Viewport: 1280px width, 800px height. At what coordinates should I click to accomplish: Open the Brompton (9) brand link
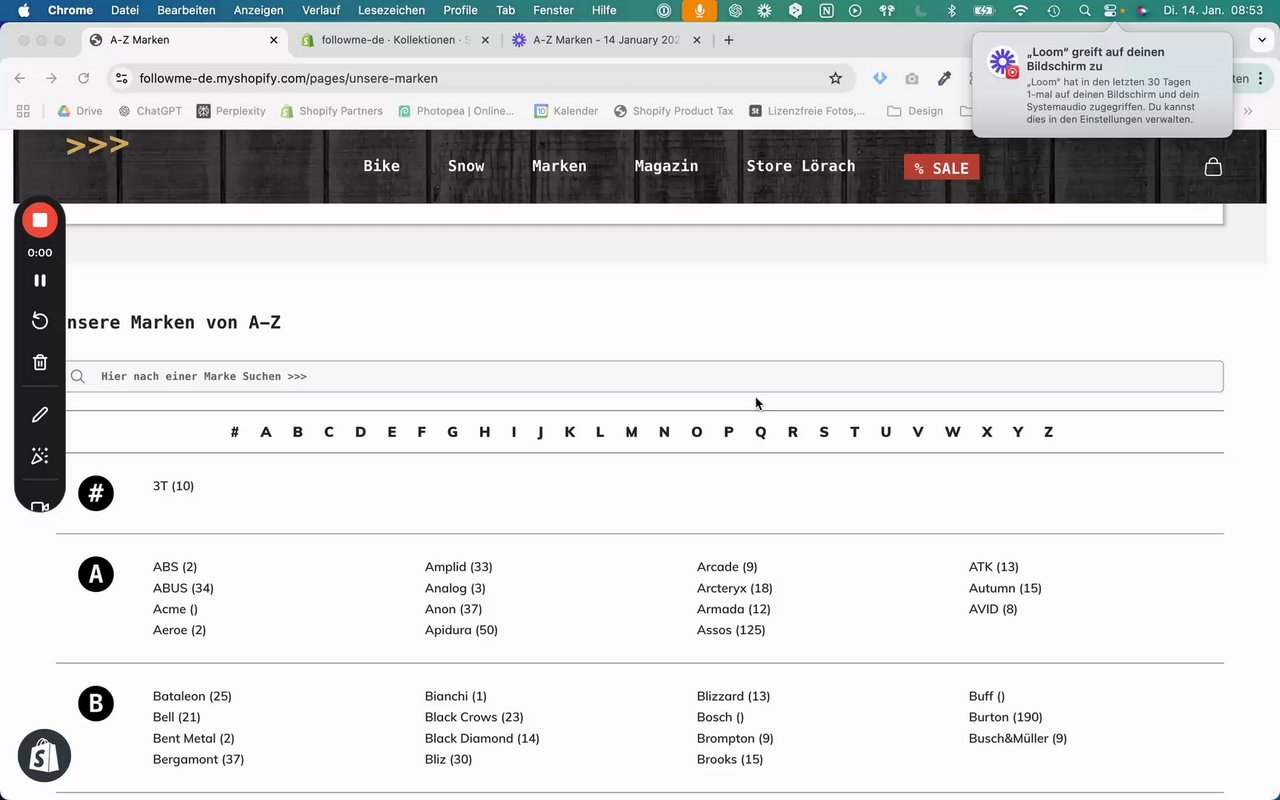tap(735, 738)
